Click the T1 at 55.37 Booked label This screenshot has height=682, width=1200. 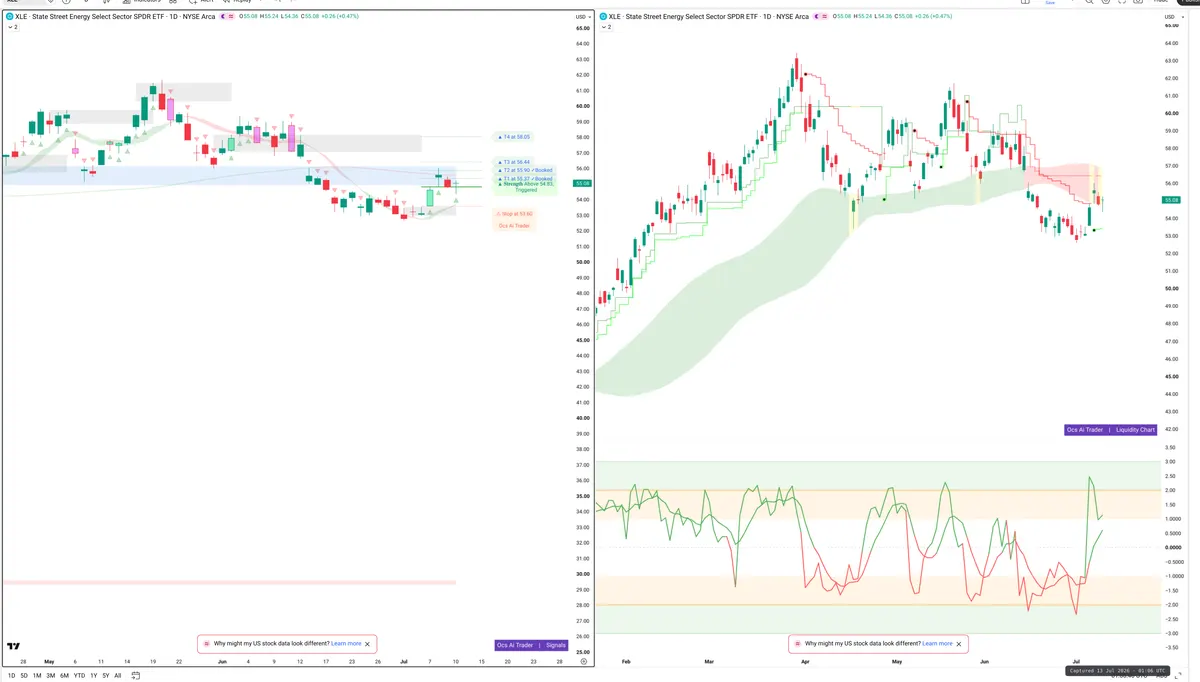[527, 179]
